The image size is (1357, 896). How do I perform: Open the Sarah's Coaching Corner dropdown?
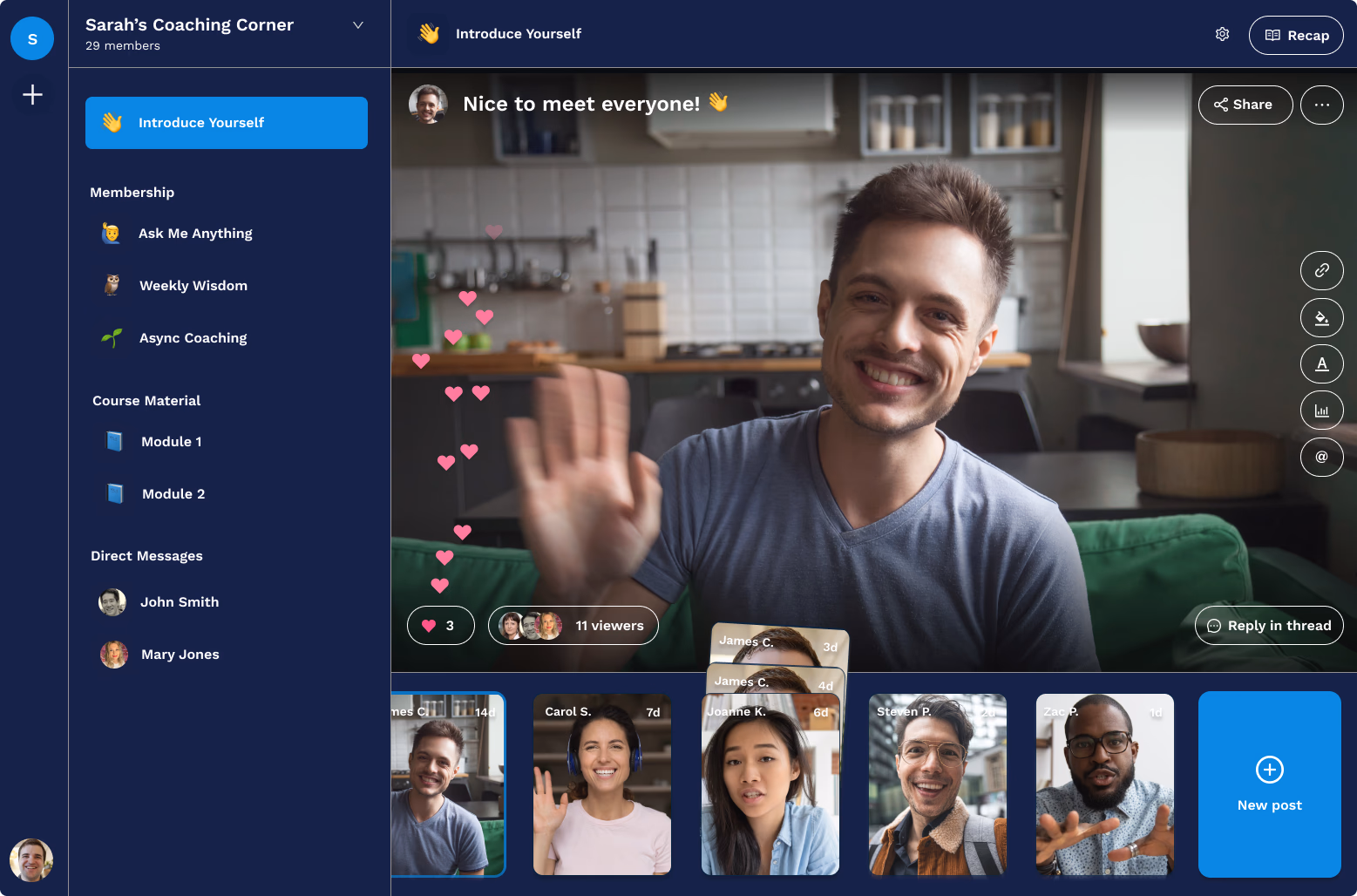pyautogui.click(x=357, y=25)
